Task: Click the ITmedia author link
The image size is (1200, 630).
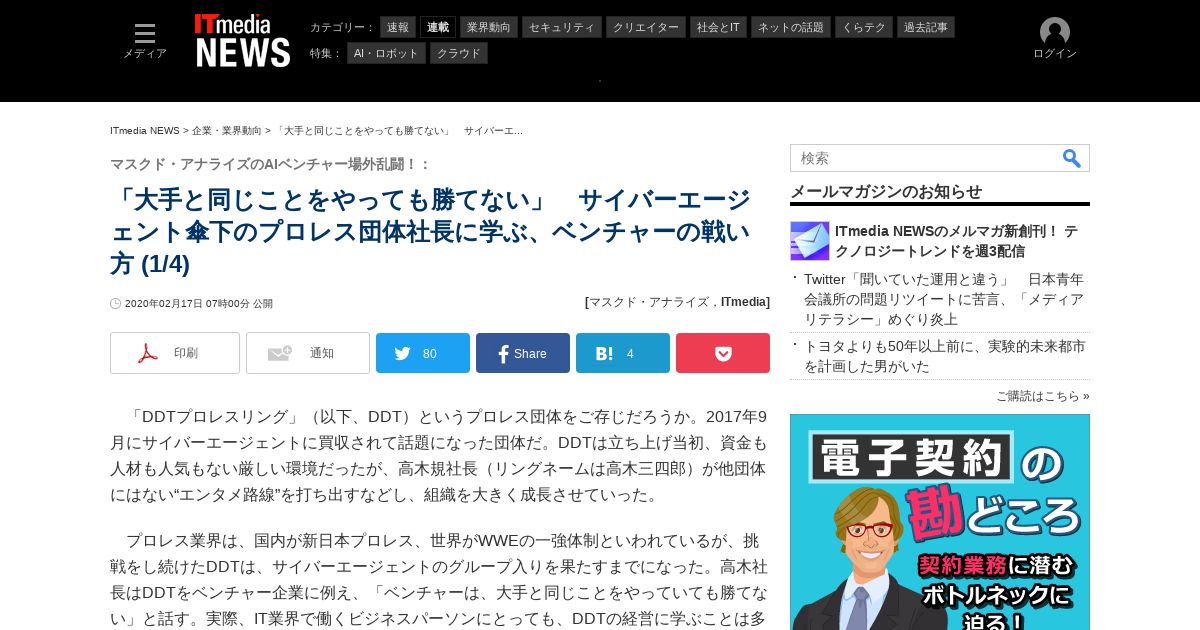Action: point(743,302)
